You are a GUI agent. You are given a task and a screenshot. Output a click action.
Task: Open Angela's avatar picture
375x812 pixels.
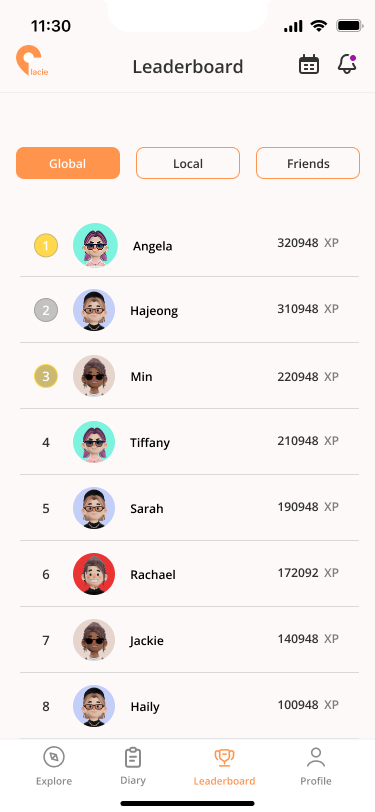(x=95, y=245)
